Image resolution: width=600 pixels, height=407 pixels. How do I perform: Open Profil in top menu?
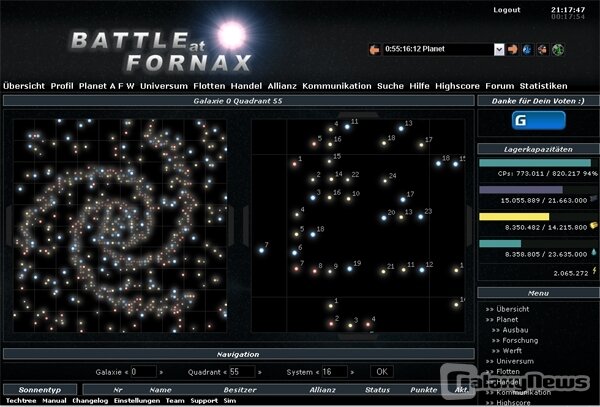(62, 86)
